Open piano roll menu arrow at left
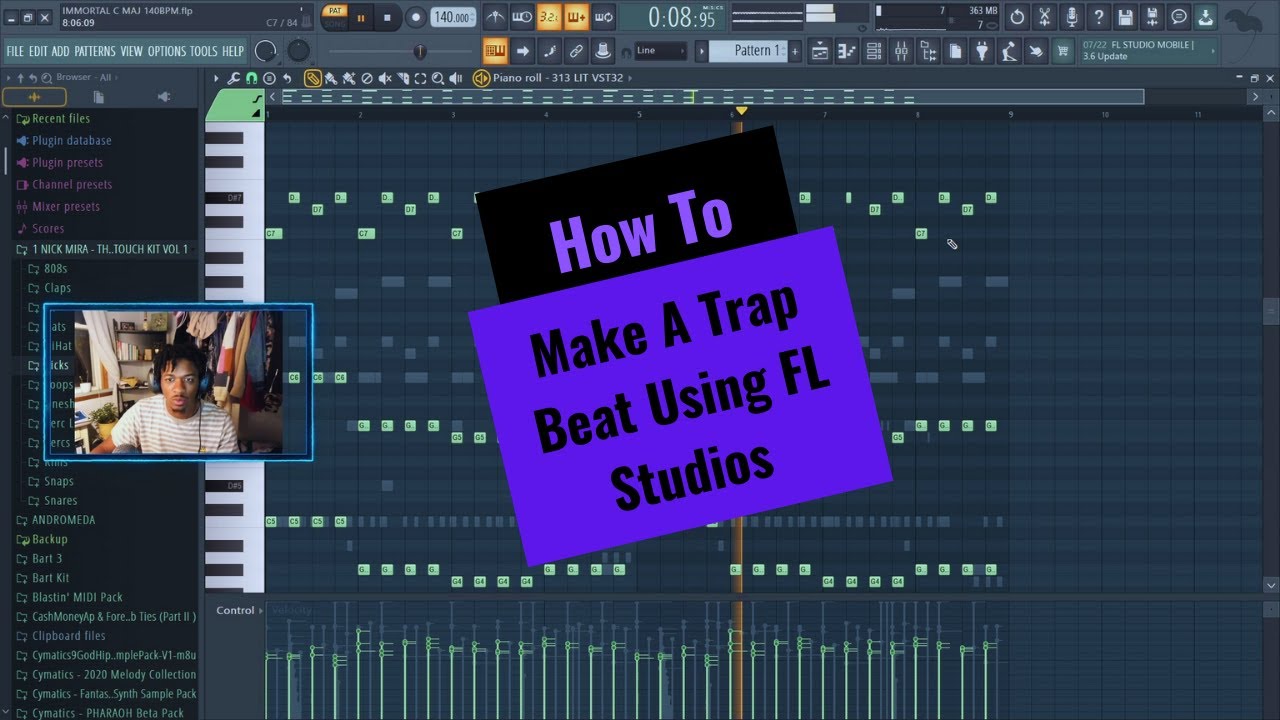Image resolution: width=1280 pixels, height=720 pixels. [x=216, y=78]
